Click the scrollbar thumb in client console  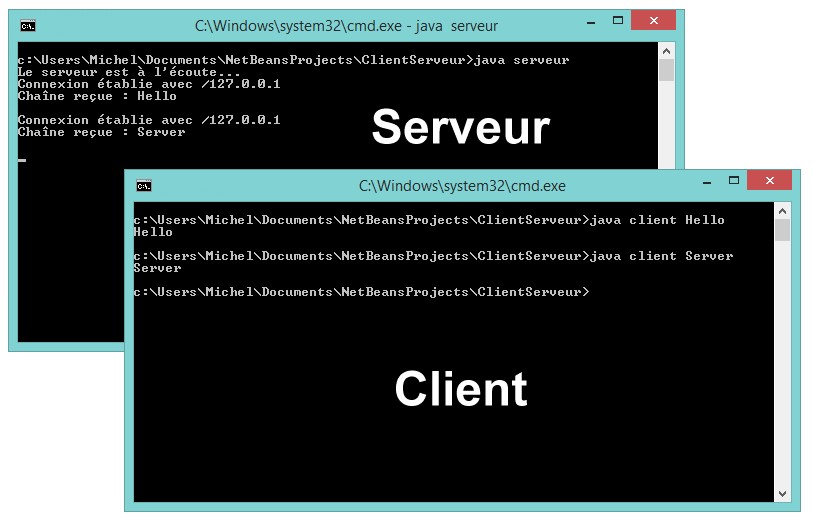[x=782, y=230]
